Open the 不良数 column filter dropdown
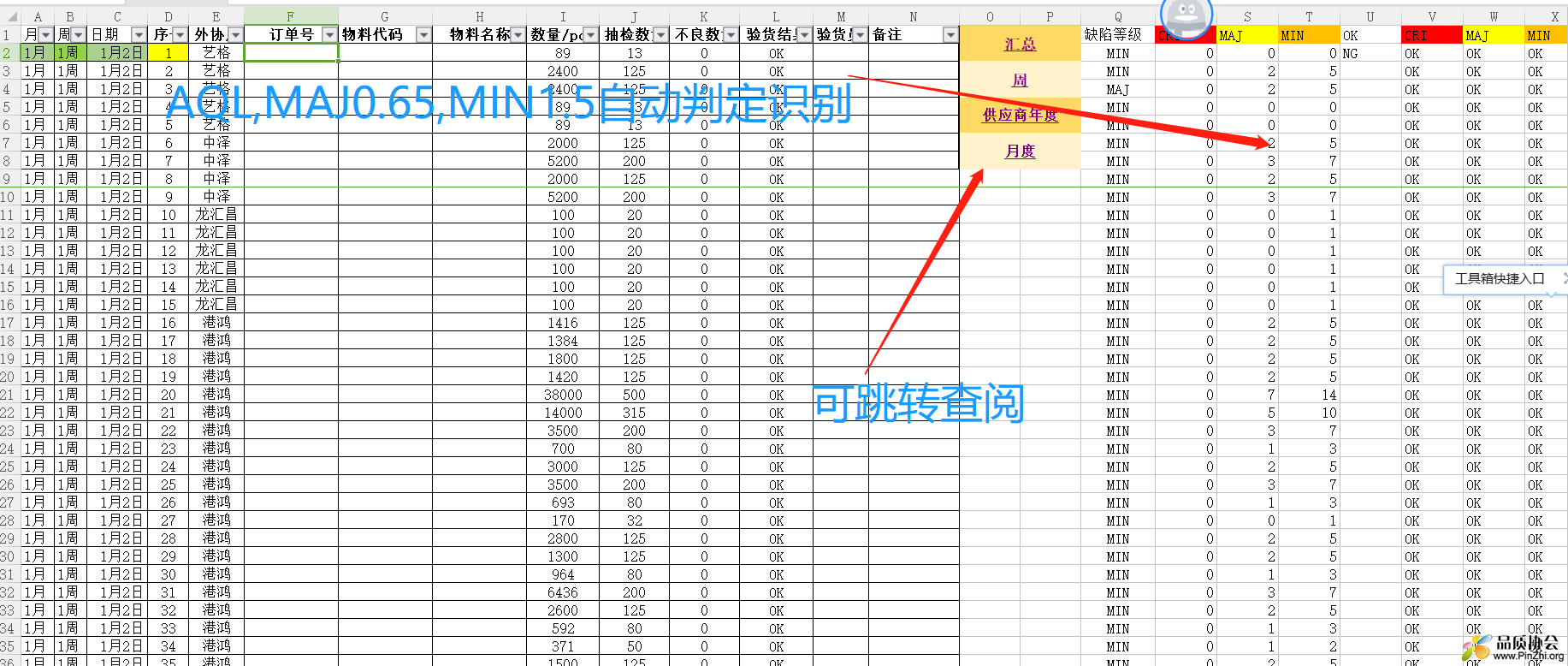This screenshot has width=1568, height=666. point(731,34)
